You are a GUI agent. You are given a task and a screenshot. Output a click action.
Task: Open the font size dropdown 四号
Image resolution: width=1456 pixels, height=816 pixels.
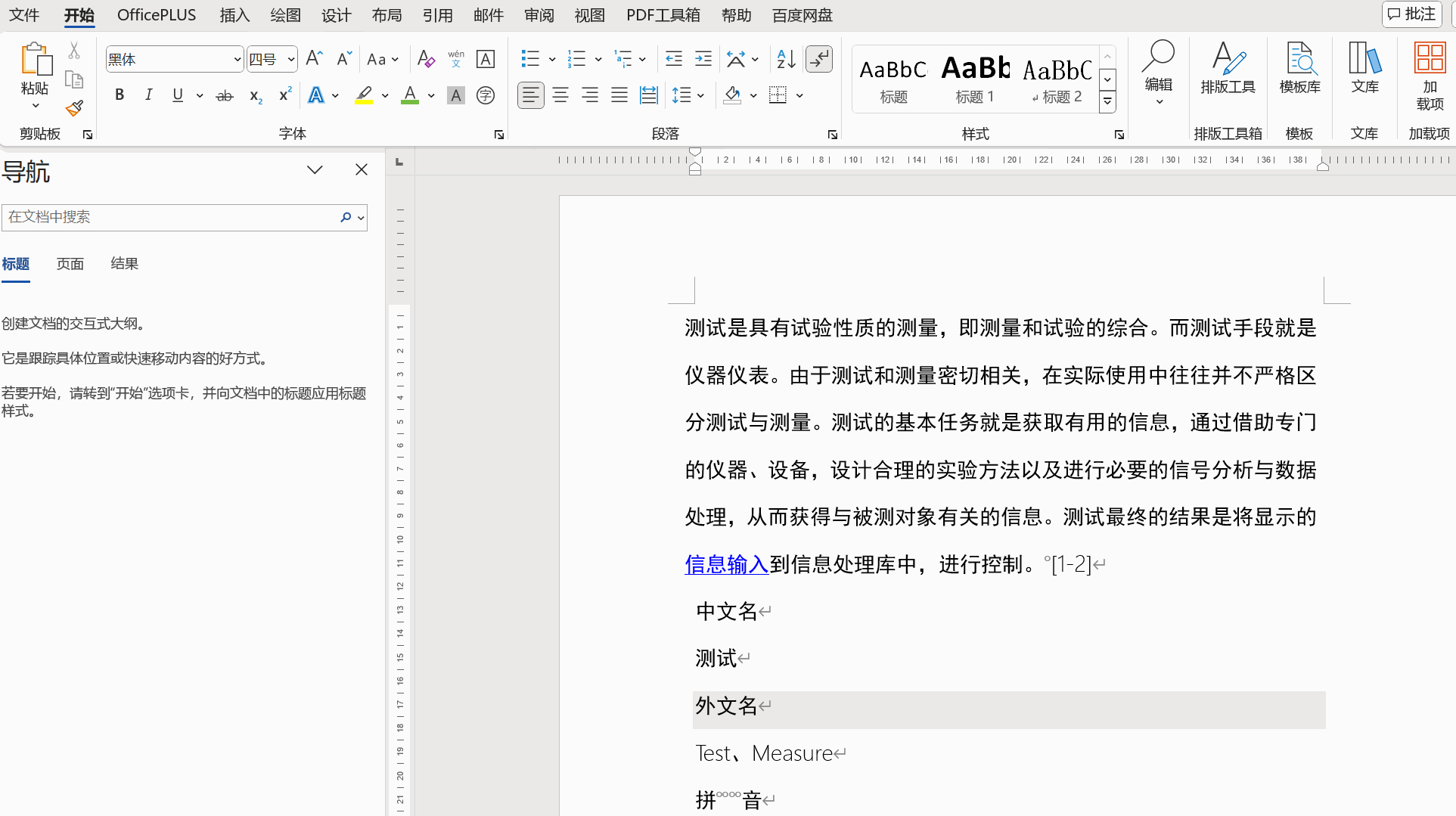click(290, 59)
